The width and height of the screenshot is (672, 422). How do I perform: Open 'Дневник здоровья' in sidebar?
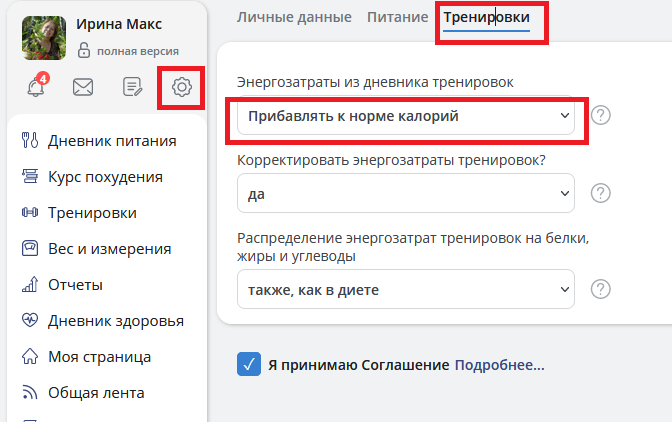[115, 321]
